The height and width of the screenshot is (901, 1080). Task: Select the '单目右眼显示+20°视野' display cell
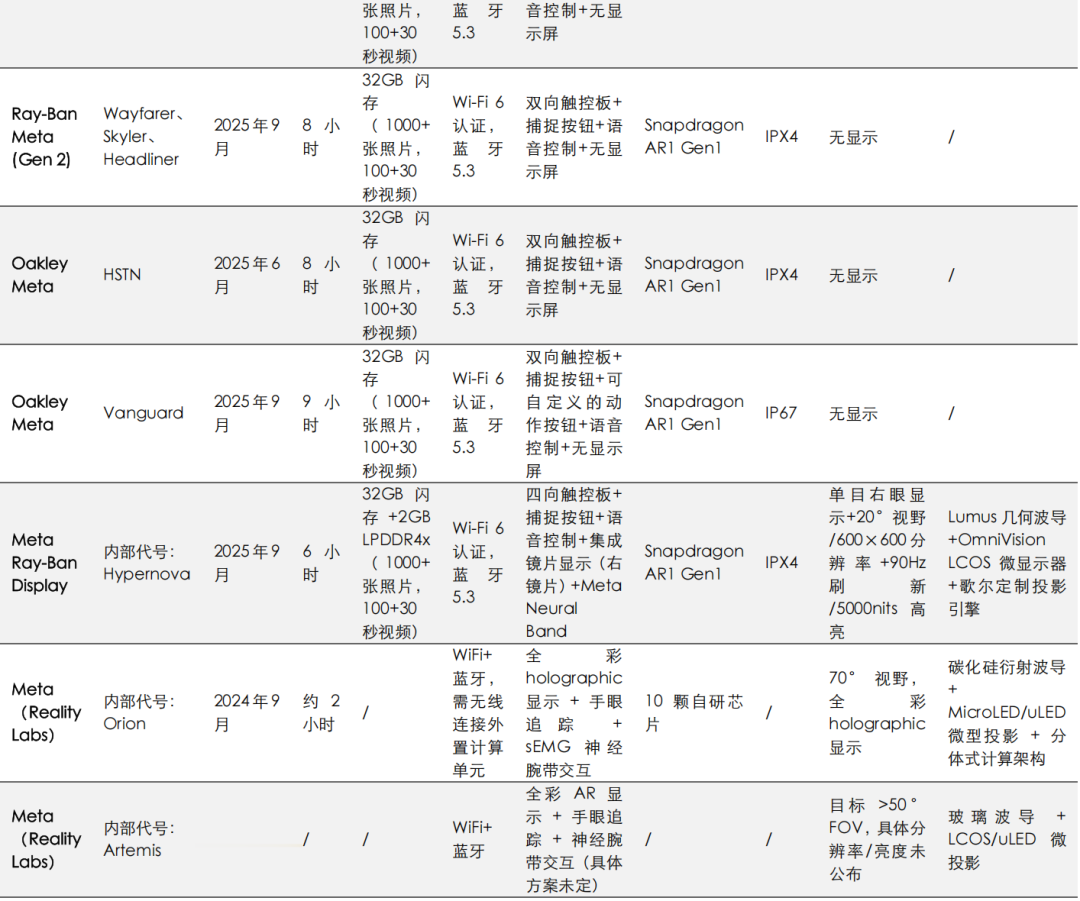877,562
